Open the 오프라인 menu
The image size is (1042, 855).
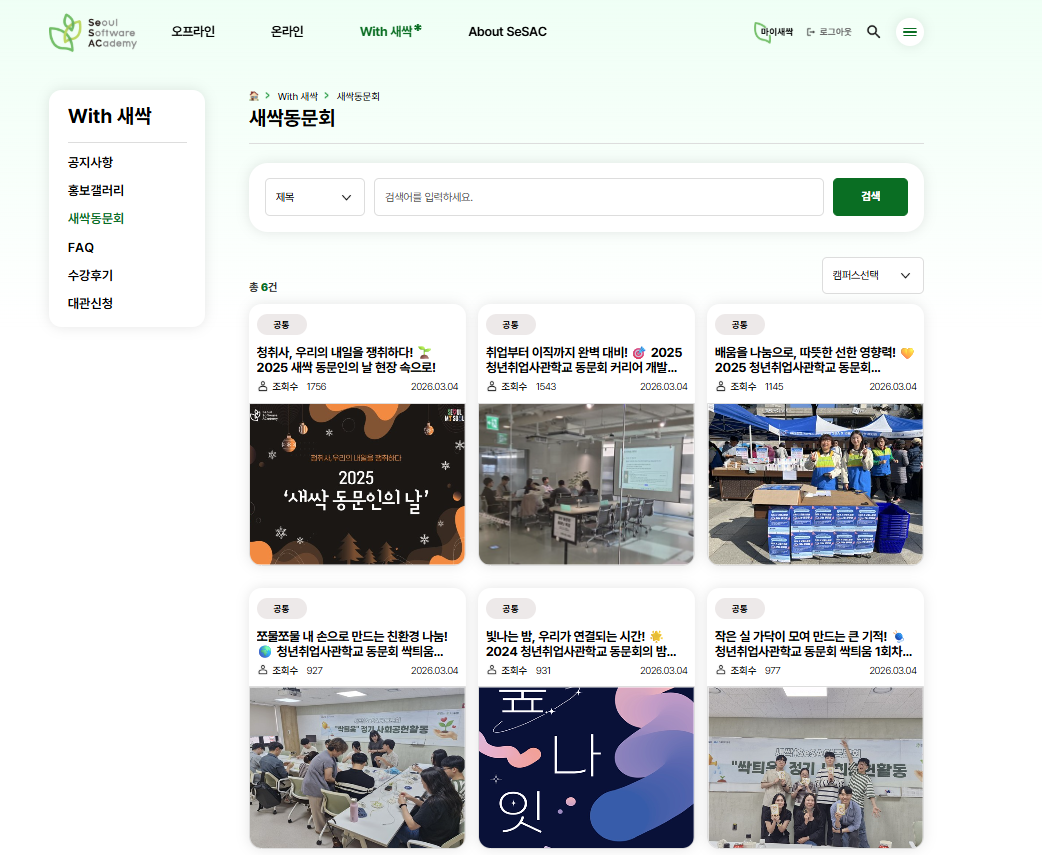[193, 31]
